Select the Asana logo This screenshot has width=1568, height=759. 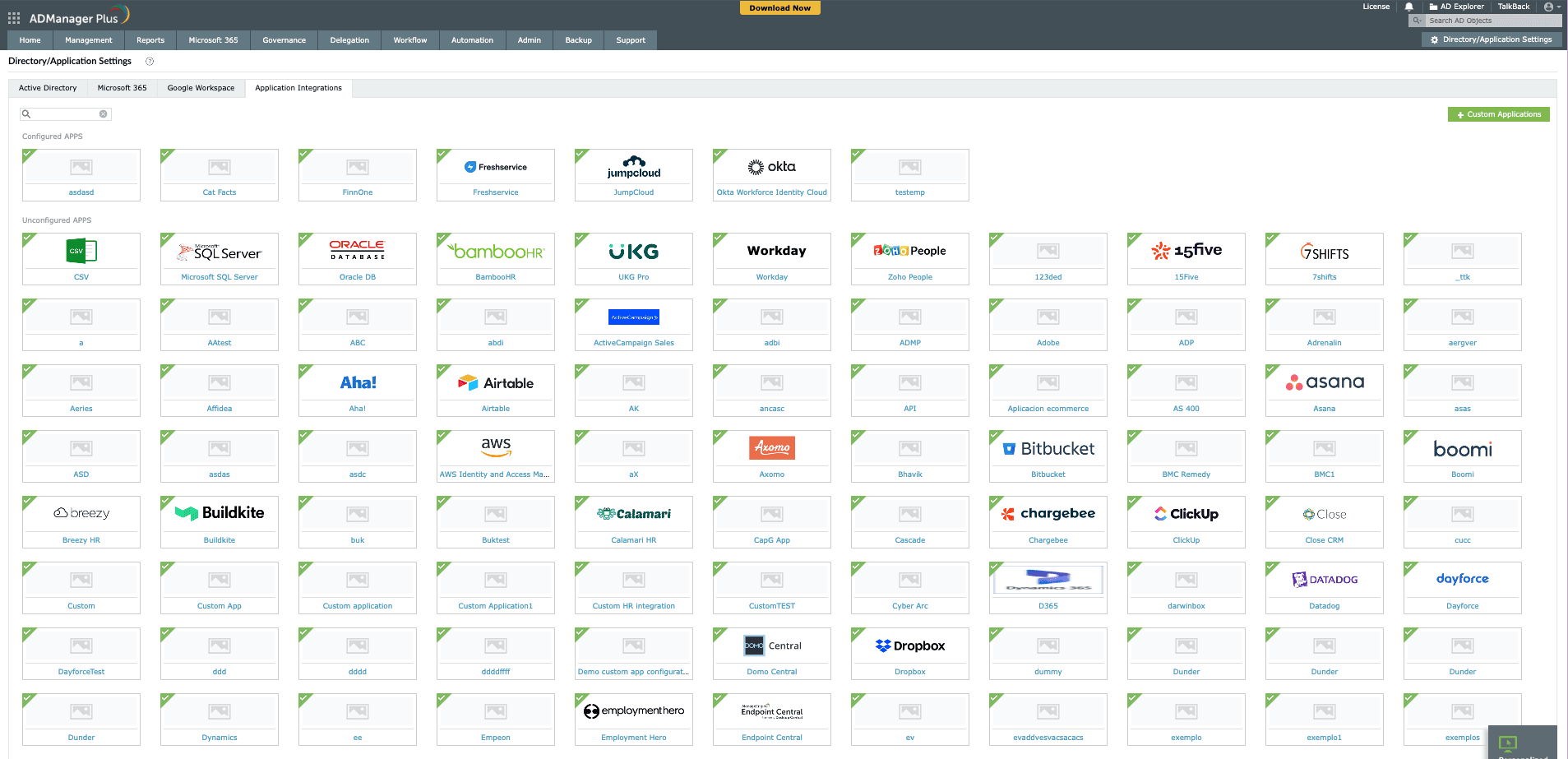(x=1325, y=382)
